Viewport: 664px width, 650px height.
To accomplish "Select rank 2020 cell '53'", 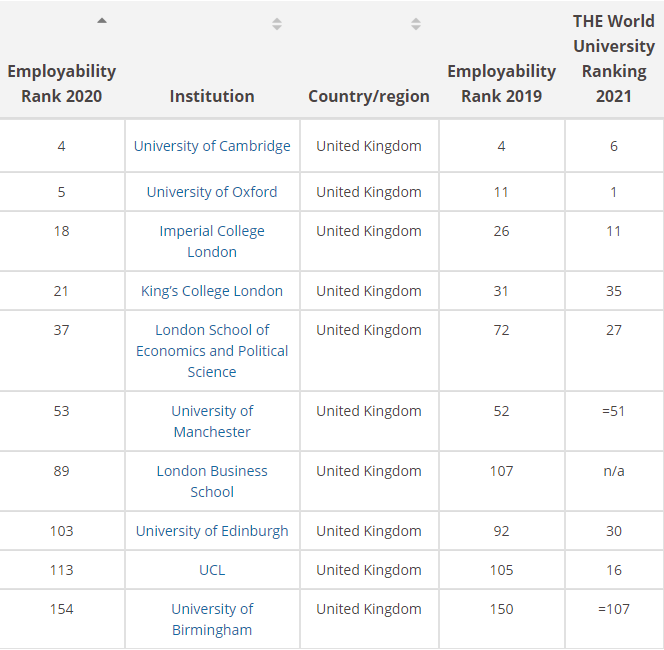I will click(61, 411).
